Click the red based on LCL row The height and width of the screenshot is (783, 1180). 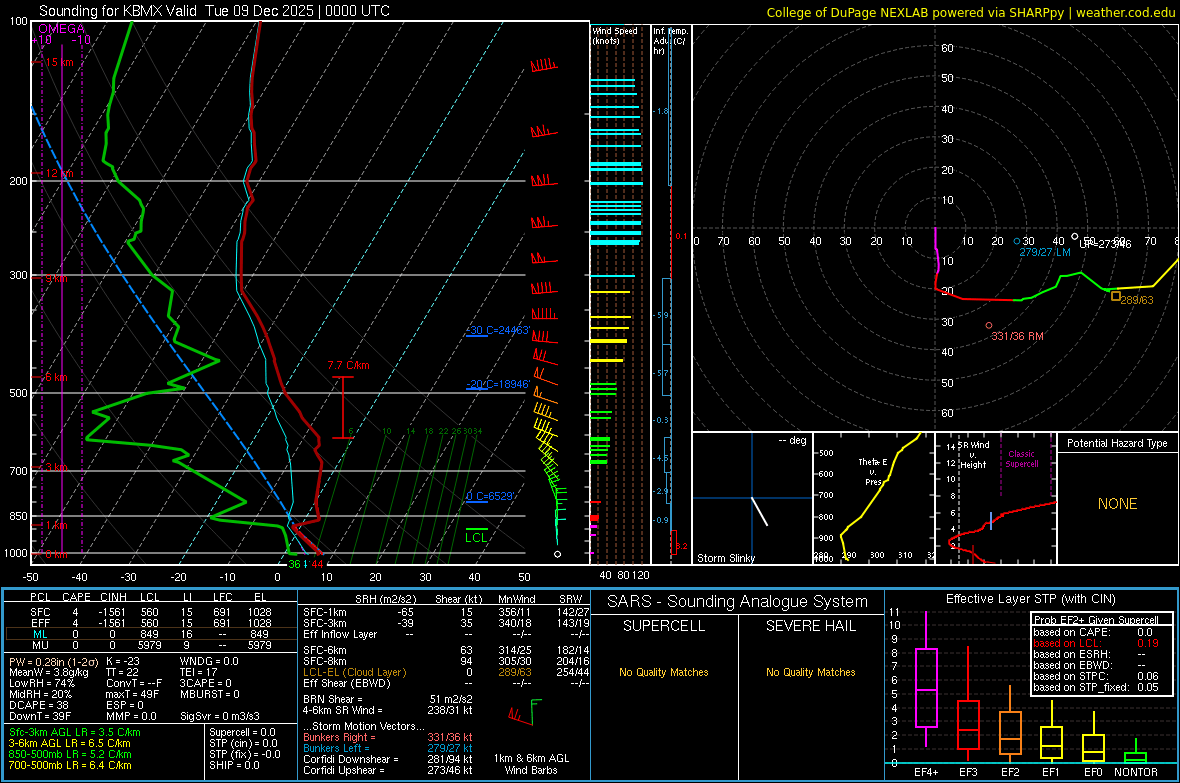[x=1096, y=643]
